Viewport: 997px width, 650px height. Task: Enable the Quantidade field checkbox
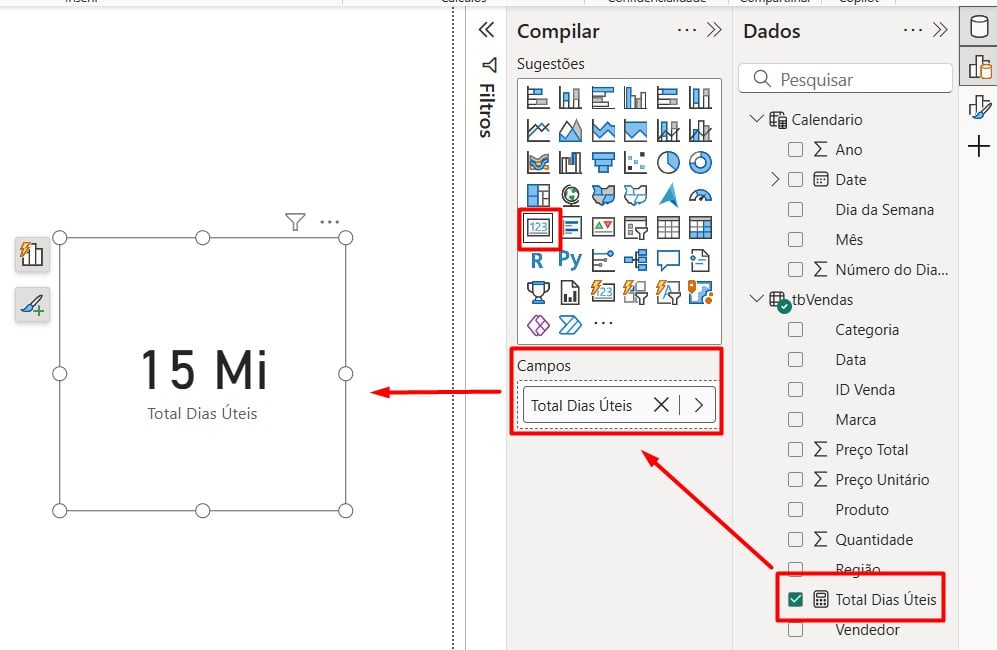795,539
